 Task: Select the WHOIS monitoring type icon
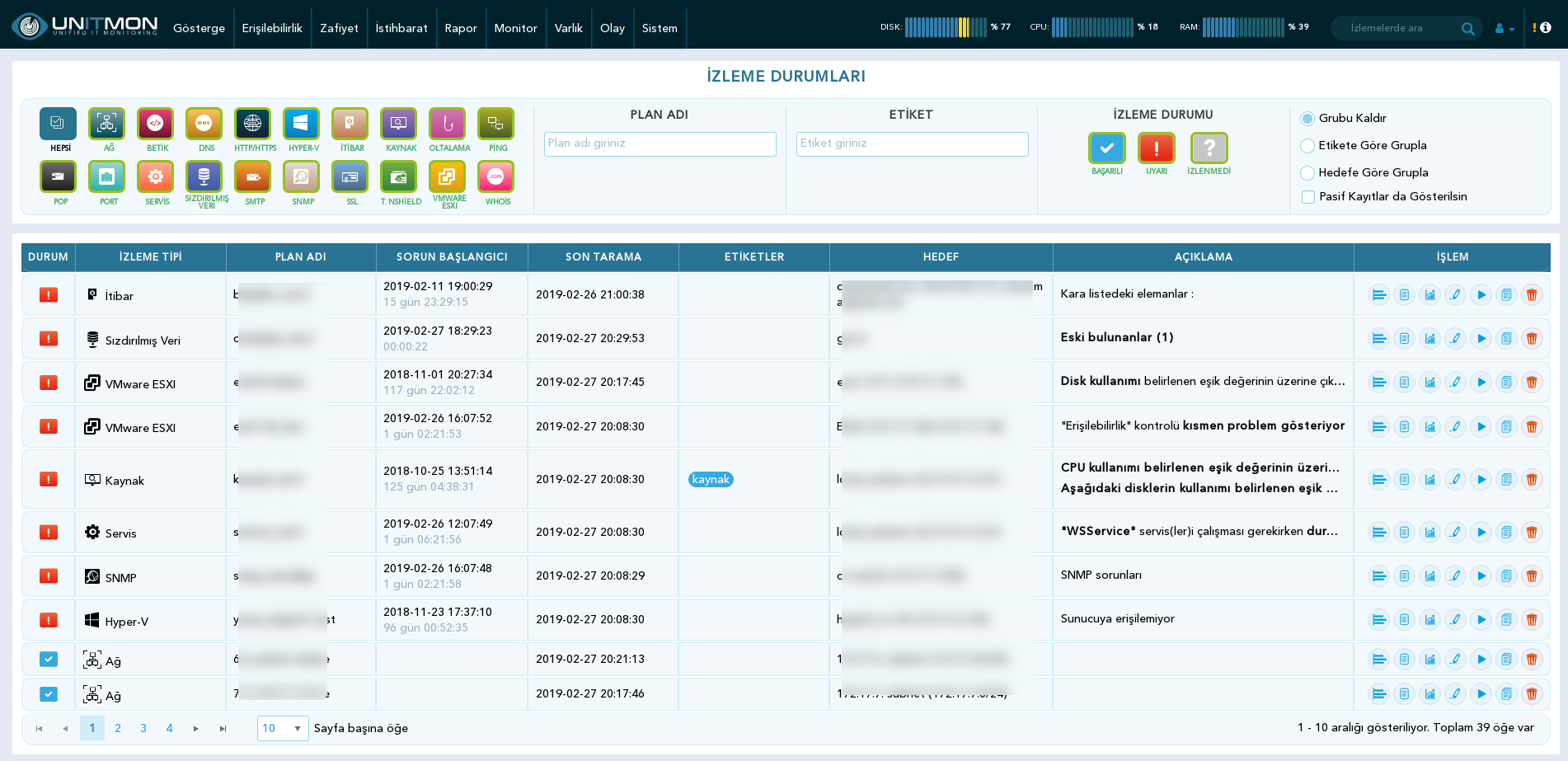pos(495,177)
